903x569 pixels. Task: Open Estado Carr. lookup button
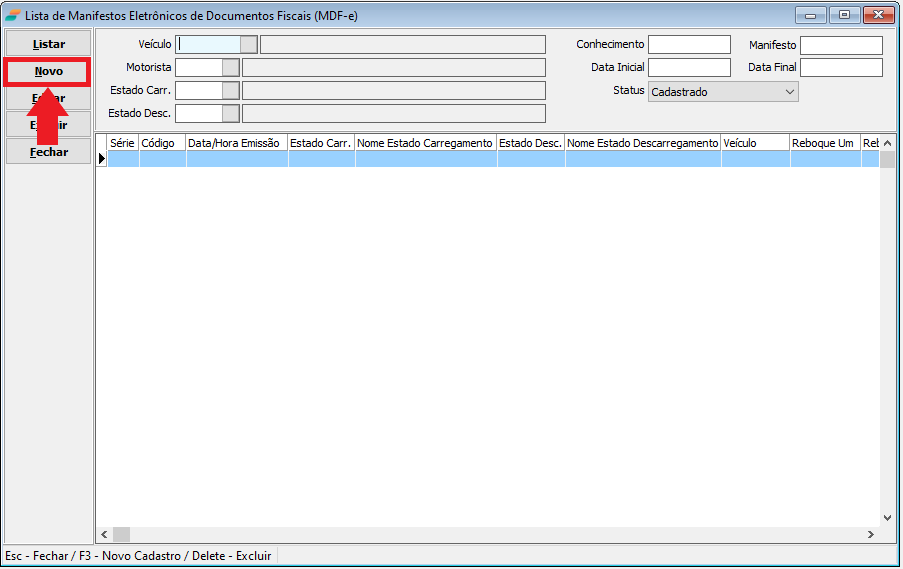[231, 90]
